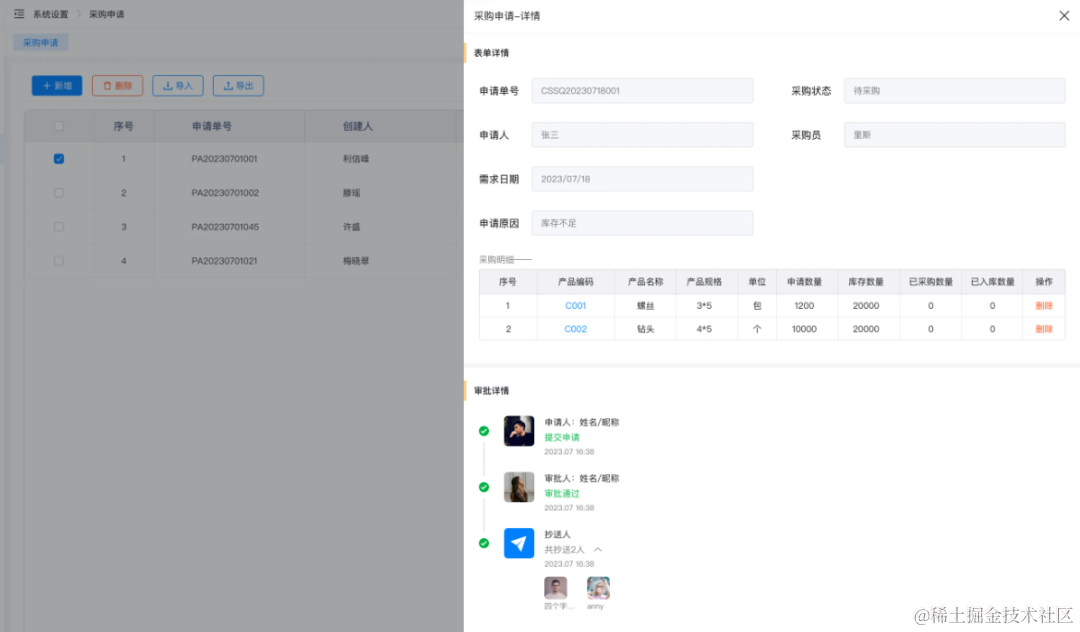Click the blue send icon for 抄送人

click(519, 543)
